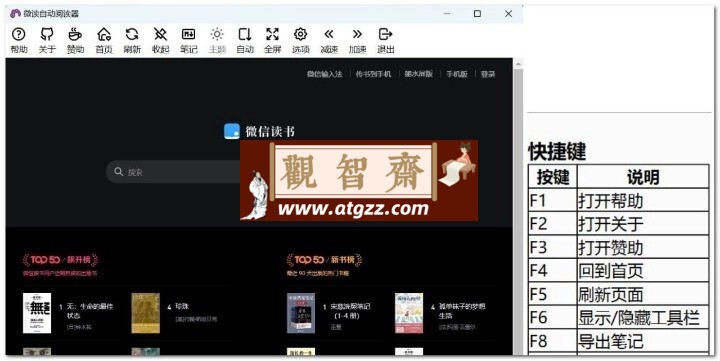Click the 刷新 refresh icon
The height and width of the screenshot is (361, 720).
[132, 34]
